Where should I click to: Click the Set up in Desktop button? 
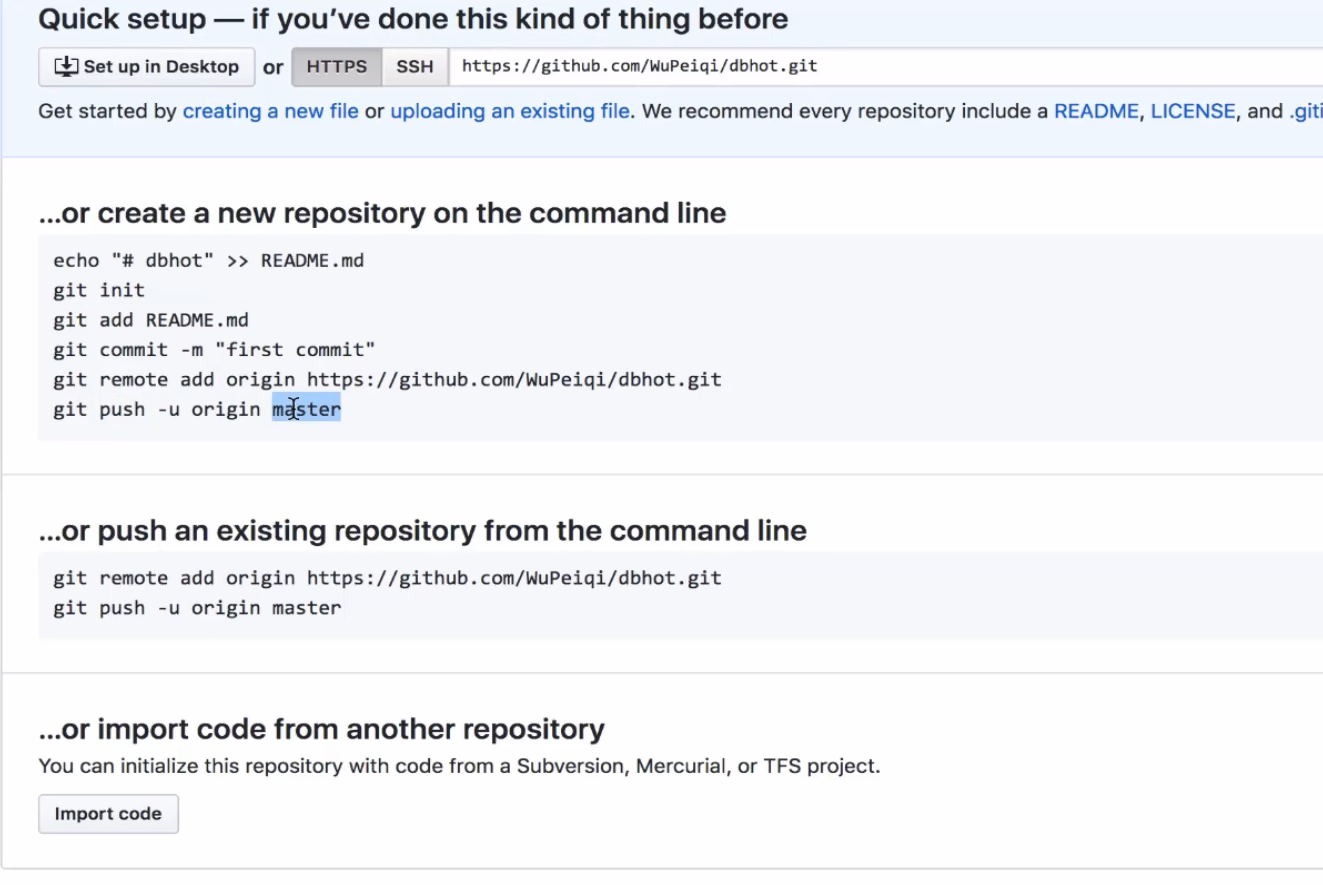[x=146, y=67]
